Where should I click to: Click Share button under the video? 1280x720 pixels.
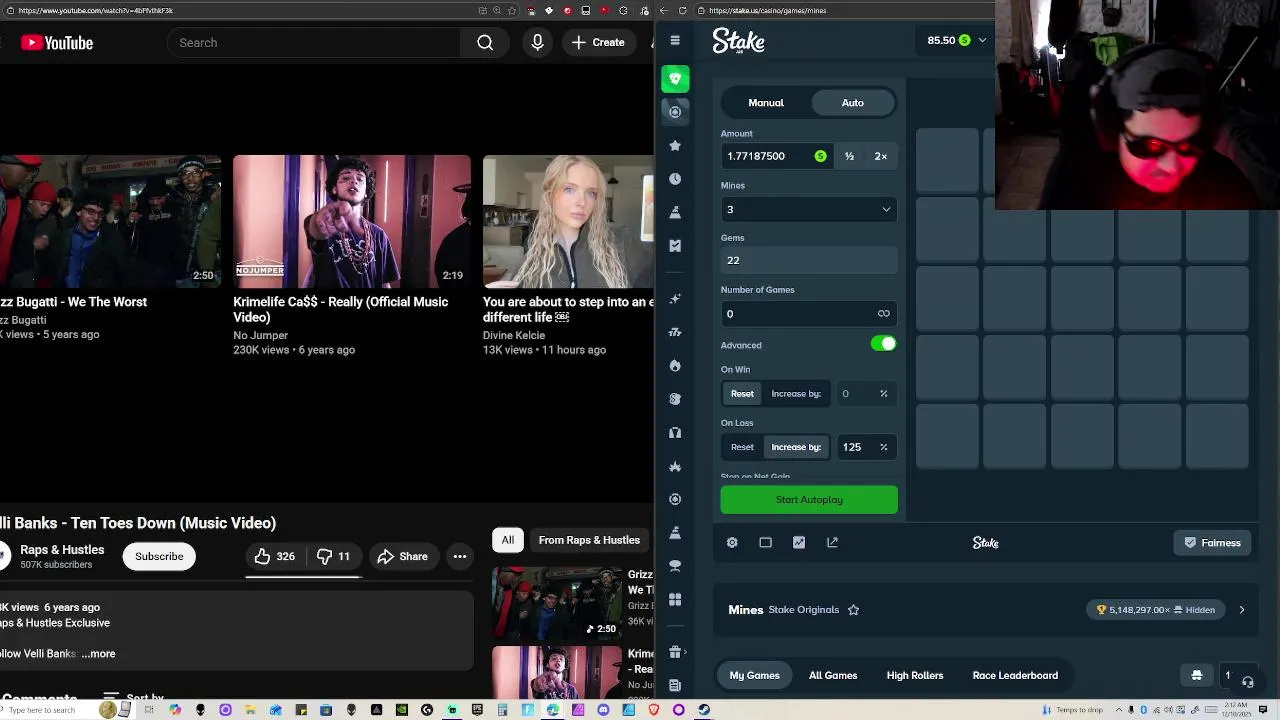[401, 556]
